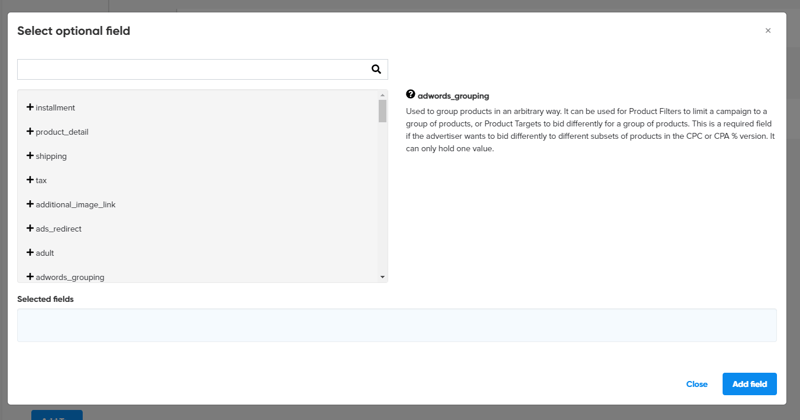800x420 pixels.
Task: Click the plus icon for additional_image_link
Action: point(30,204)
